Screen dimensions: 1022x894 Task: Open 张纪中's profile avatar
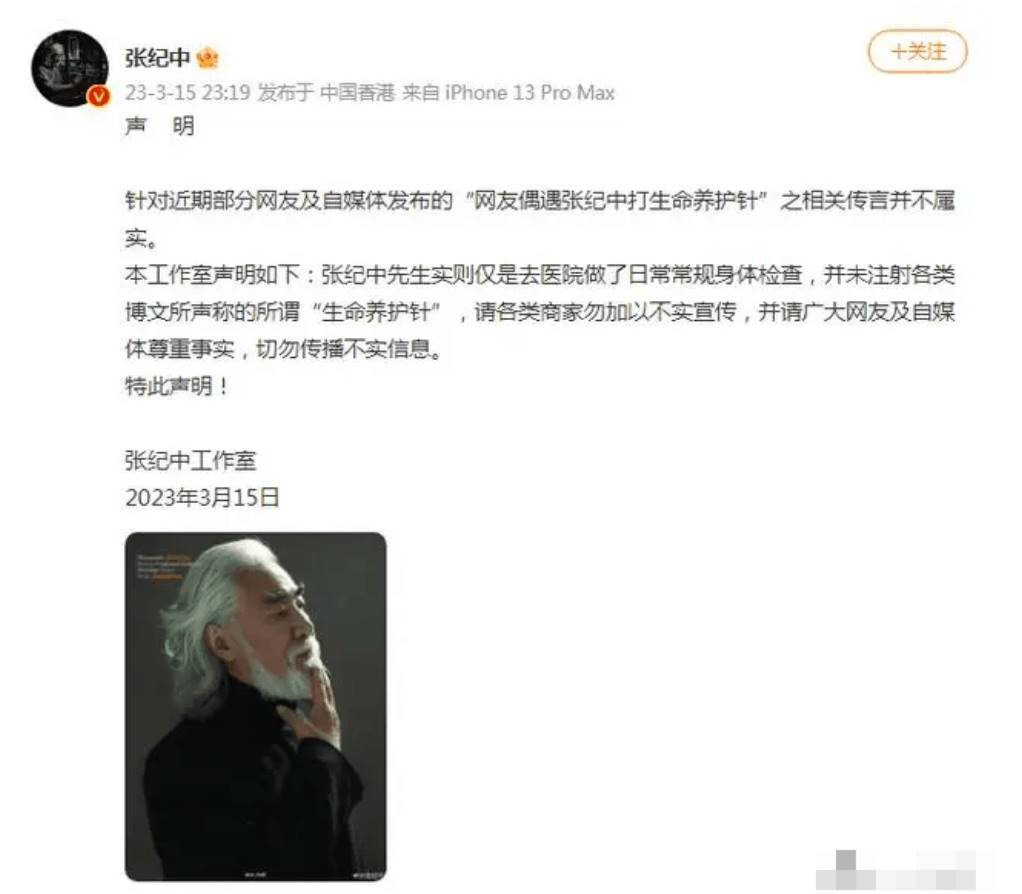point(70,68)
